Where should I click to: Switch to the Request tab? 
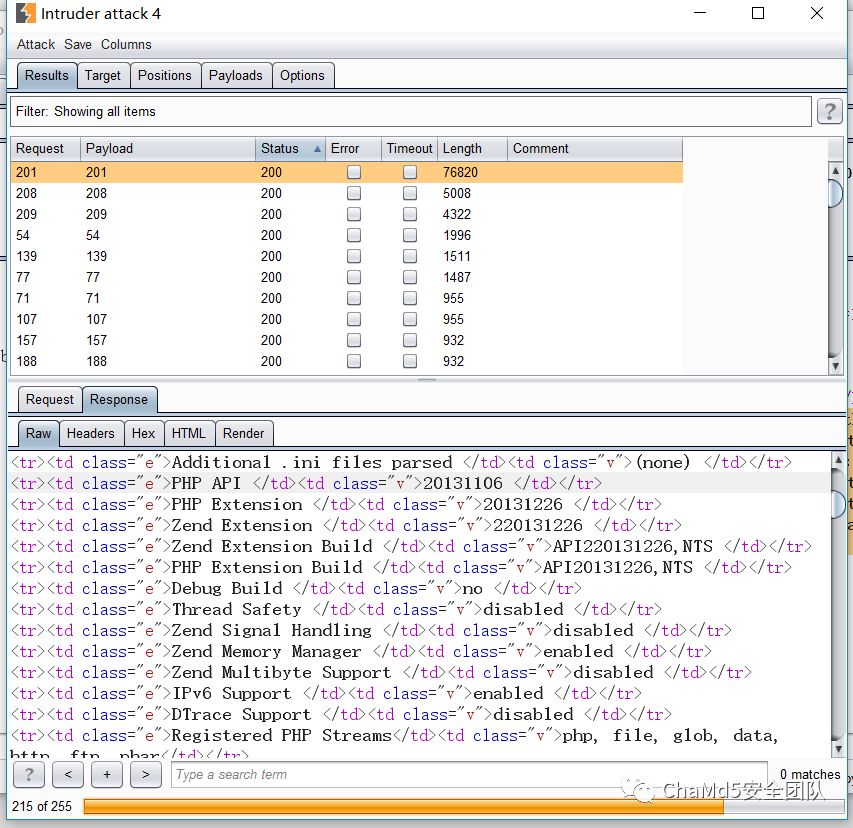(50, 400)
